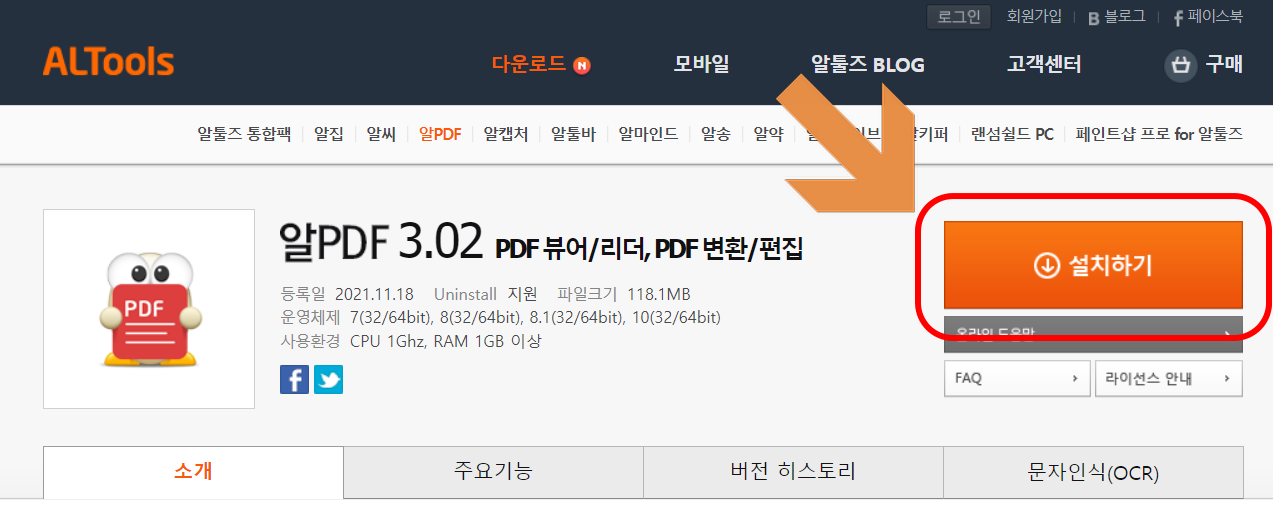The image size is (1273, 527).
Task: Select 알씨 in product submenu
Action: pos(381,134)
